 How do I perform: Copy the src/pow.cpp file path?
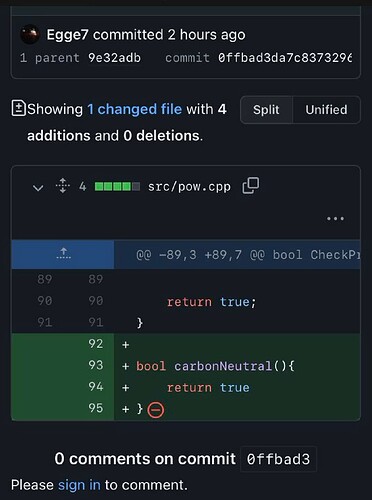tap(250, 186)
